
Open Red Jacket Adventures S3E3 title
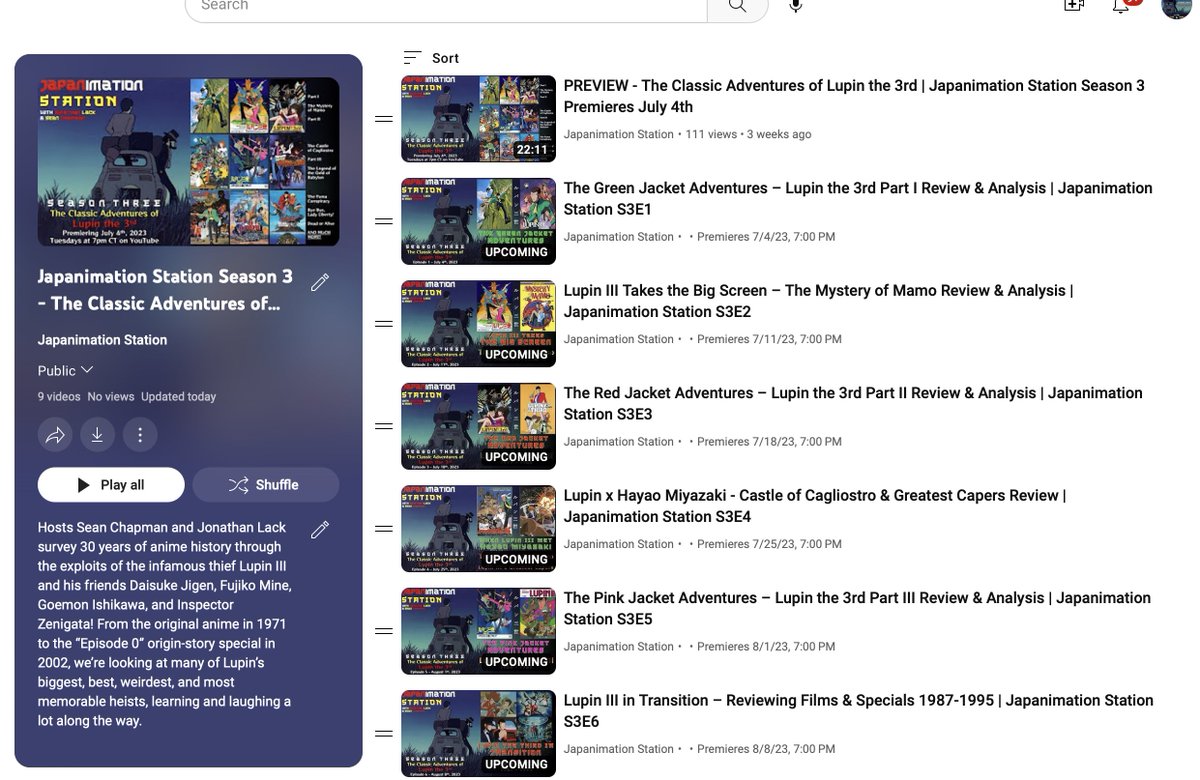(x=853, y=403)
